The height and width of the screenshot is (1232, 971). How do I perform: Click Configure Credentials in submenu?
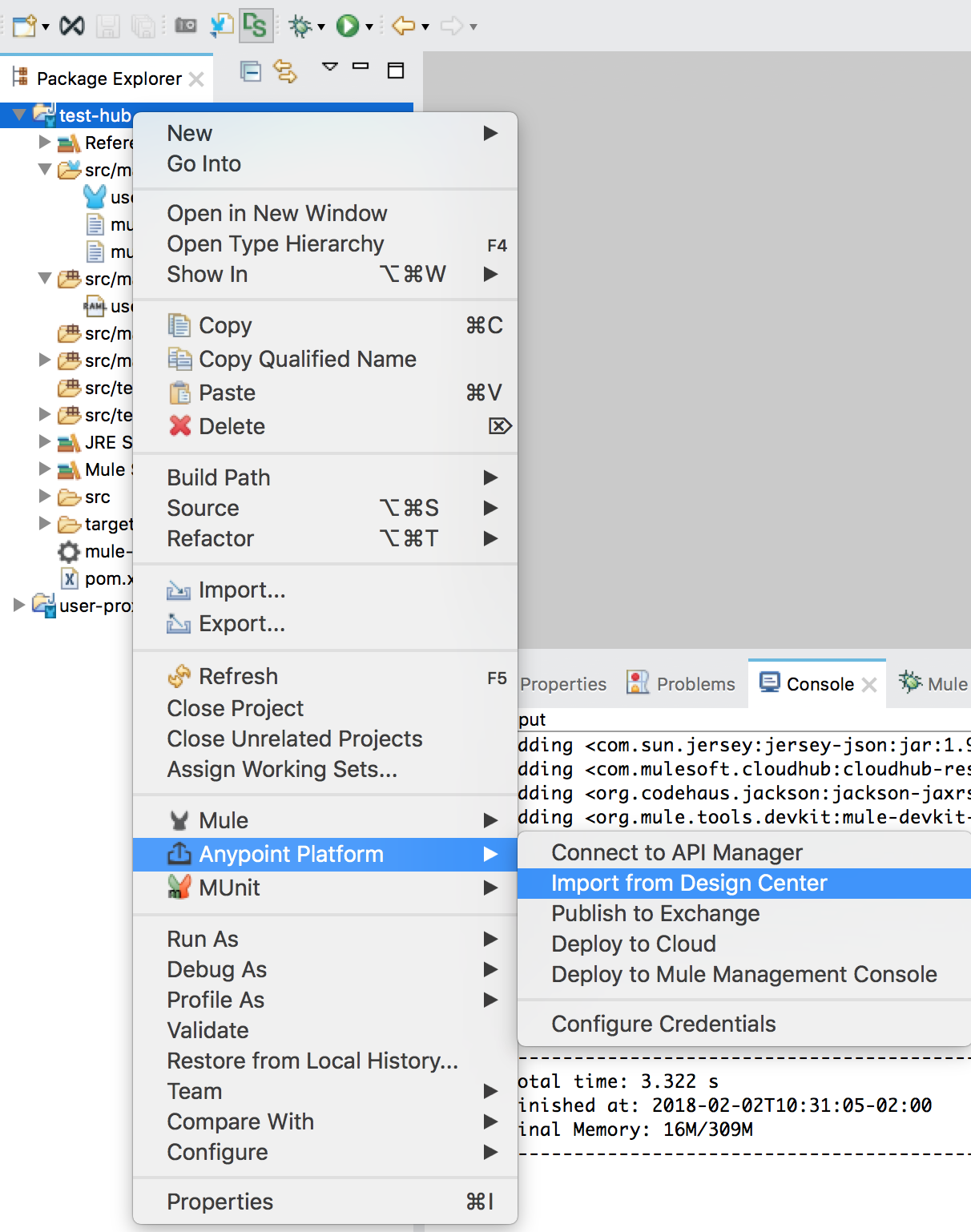pyautogui.click(x=663, y=1024)
